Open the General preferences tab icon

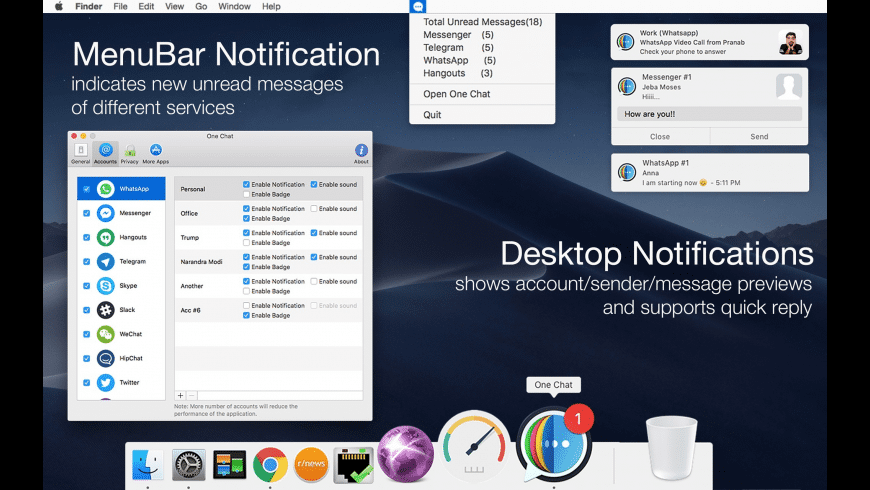[x=80, y=150]
